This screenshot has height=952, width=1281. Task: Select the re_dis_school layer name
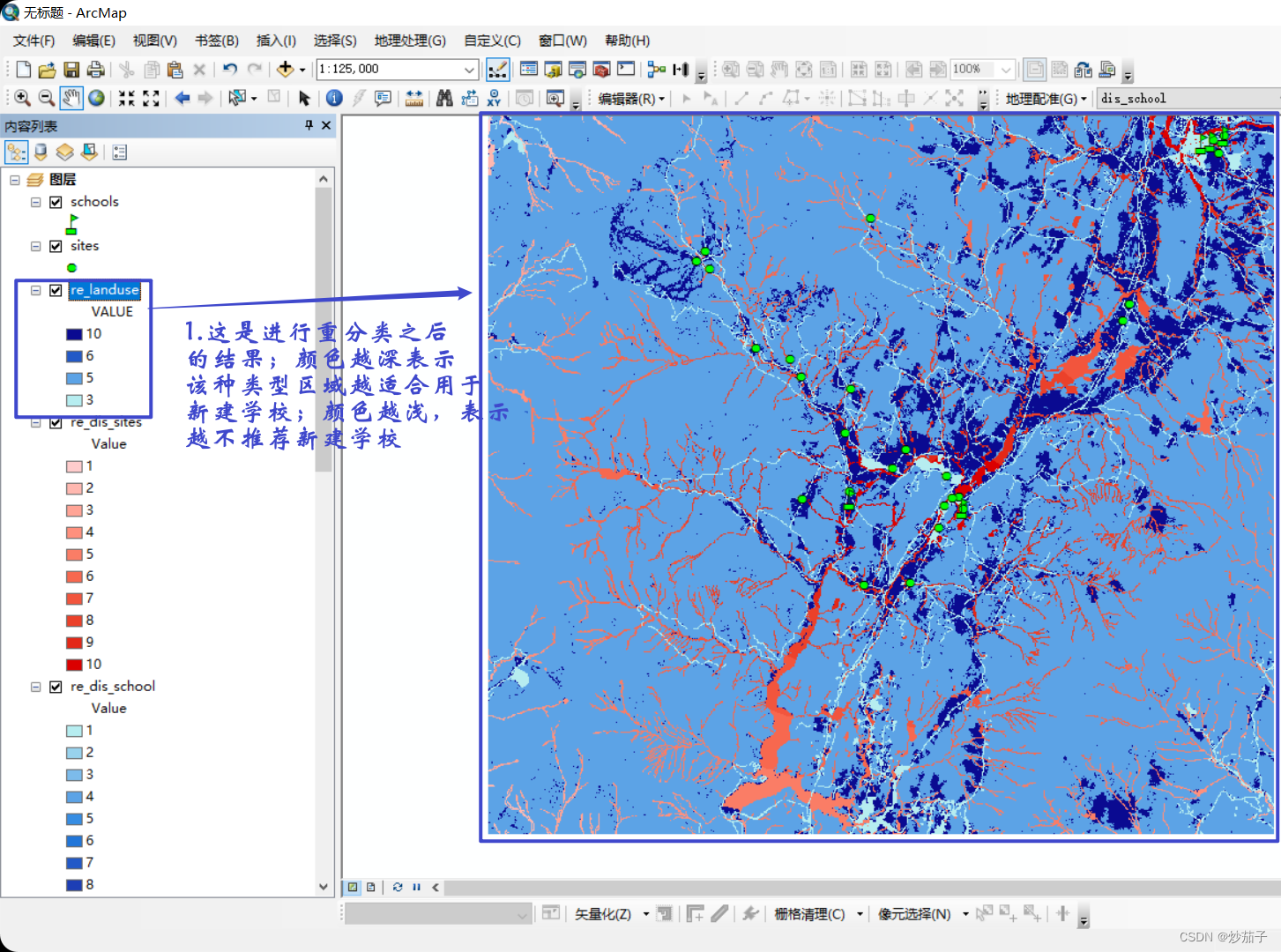(113, 687)
